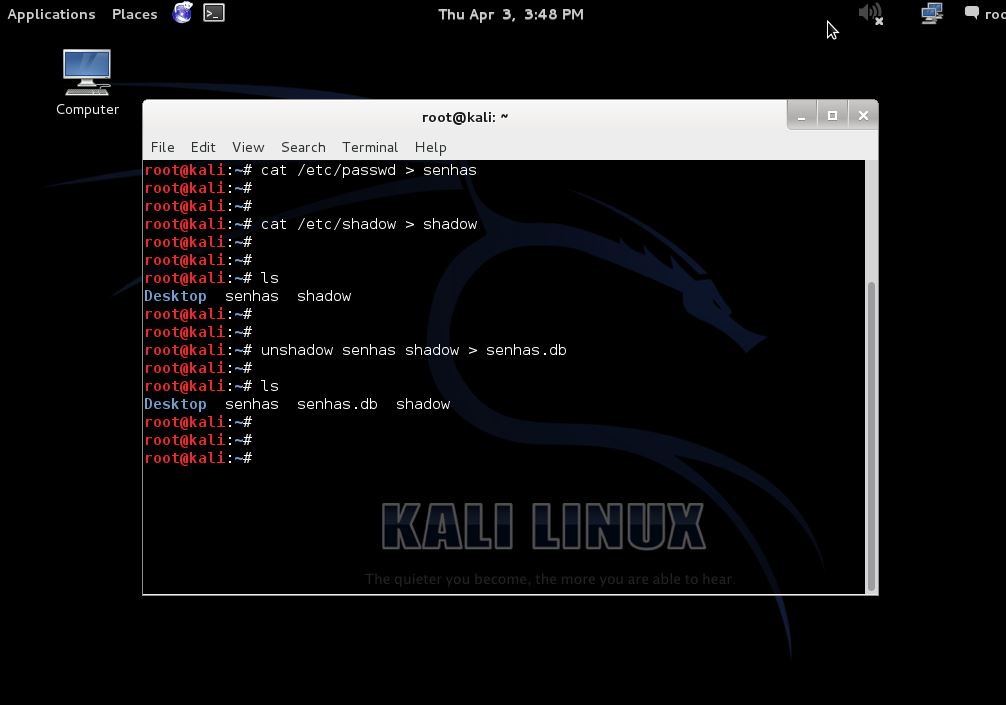Click 'shadow' in the last ls output

tap(423, 404)
